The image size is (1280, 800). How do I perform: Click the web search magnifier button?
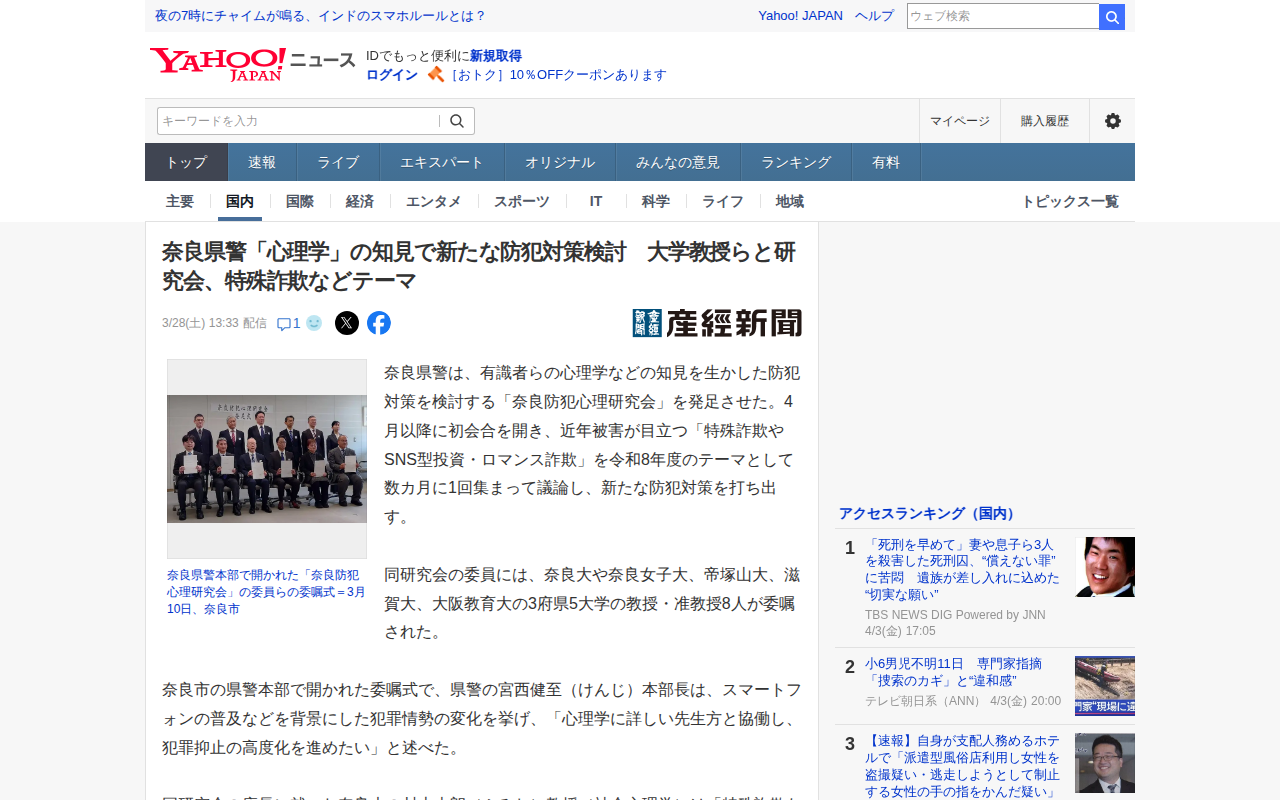[x=1112, y=16]
